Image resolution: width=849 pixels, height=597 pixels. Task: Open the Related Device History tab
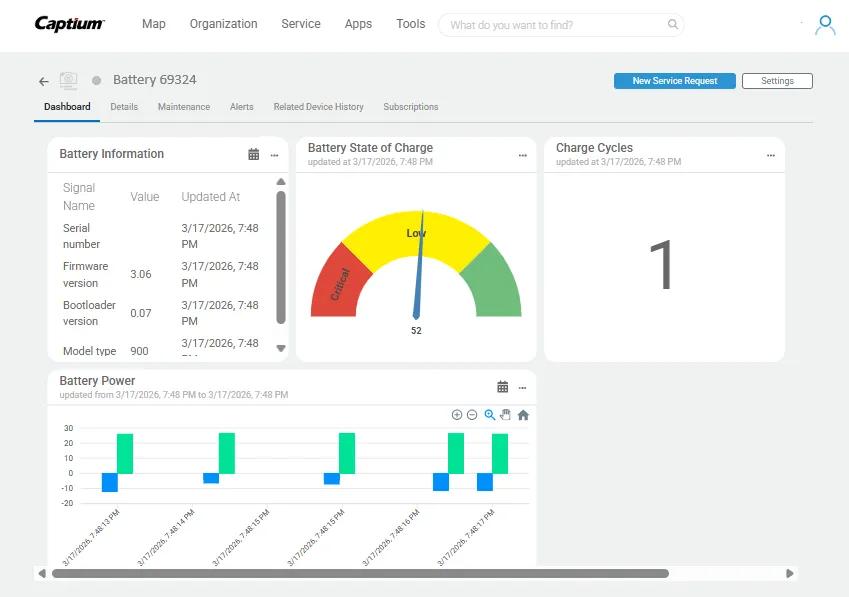(x=318, y=107)
